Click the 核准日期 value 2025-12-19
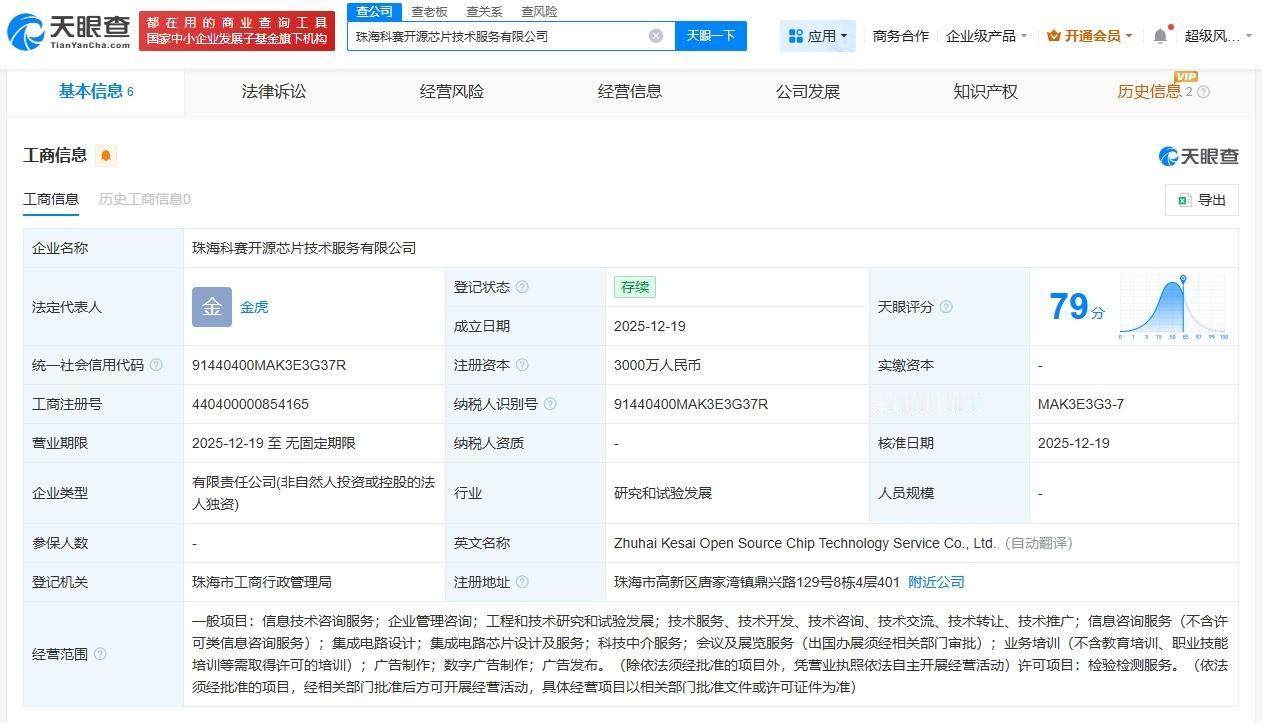The width and height of the screenshot is (1262, 723). pos(1074,443)
